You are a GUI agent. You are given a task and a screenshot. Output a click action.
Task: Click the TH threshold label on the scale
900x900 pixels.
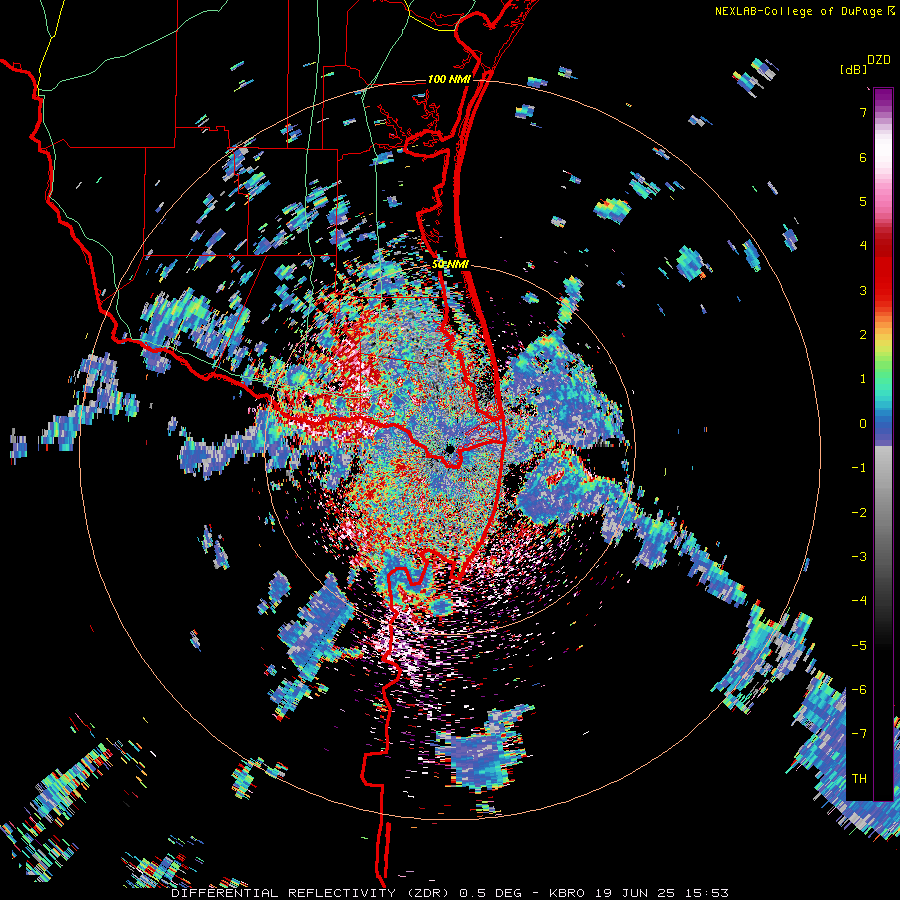click(859, 779)
